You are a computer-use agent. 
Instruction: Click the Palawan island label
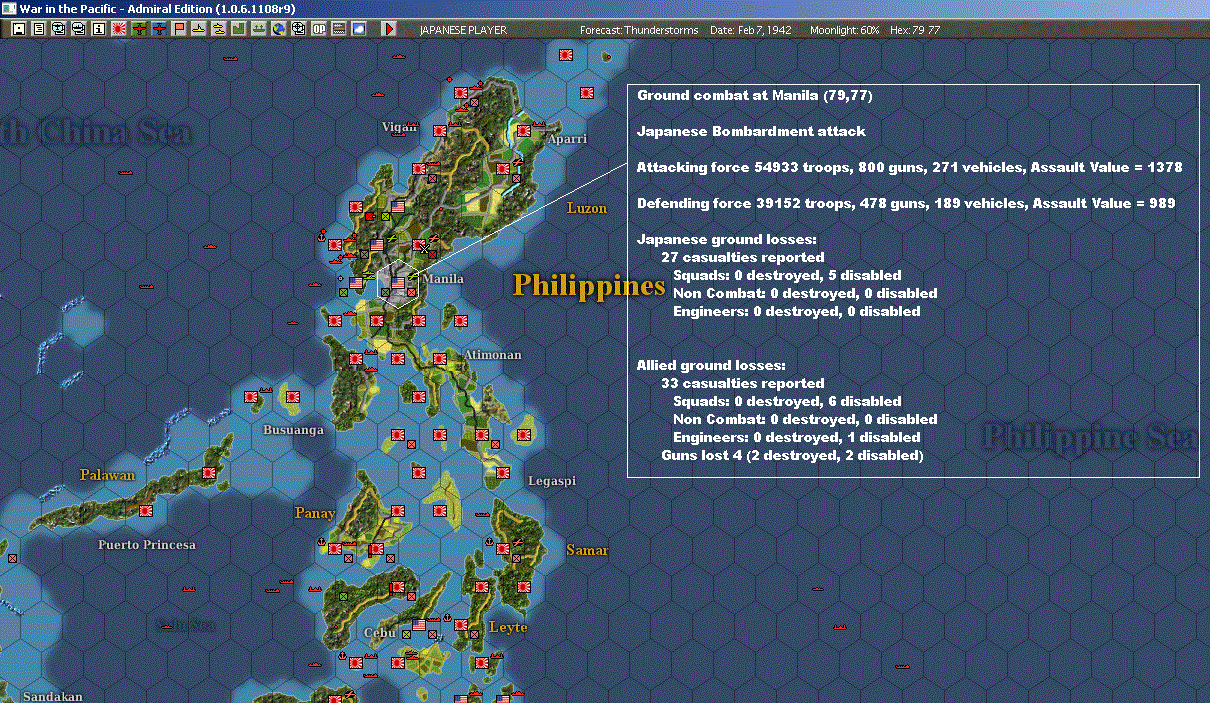[107, 475]
